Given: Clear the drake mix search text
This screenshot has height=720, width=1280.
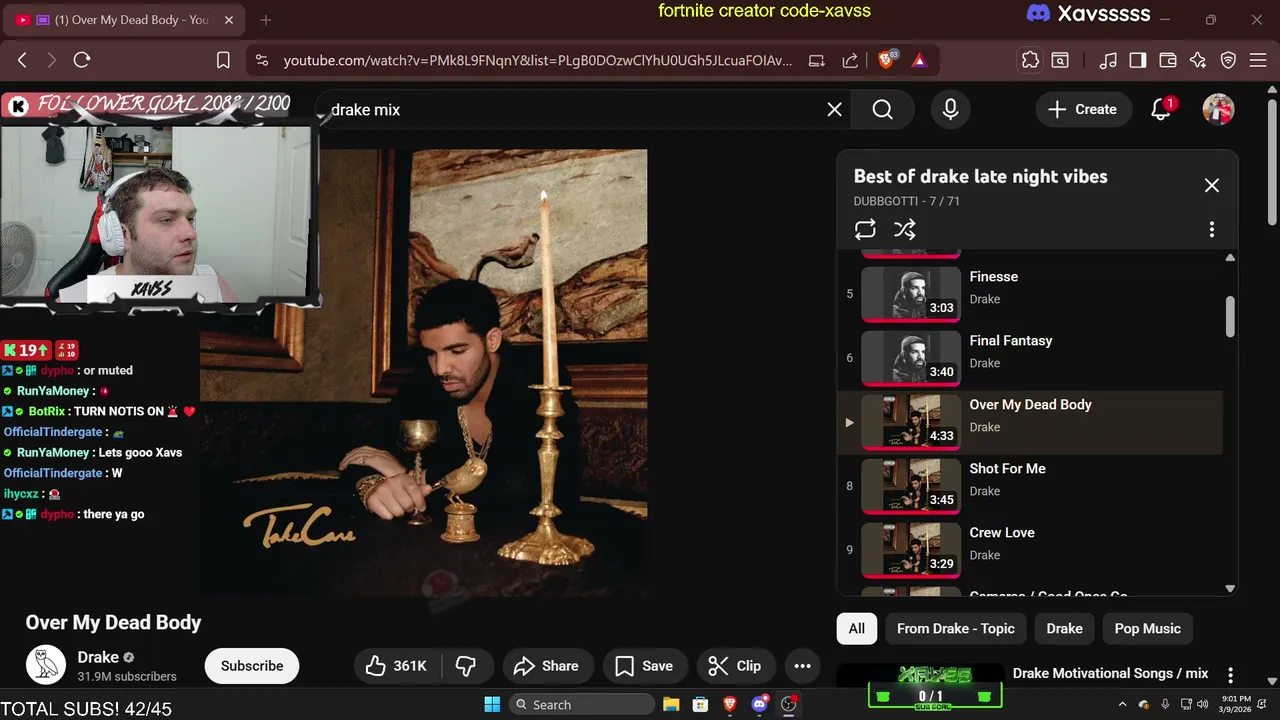Looking at the screenshot, I should coord(834,110).
